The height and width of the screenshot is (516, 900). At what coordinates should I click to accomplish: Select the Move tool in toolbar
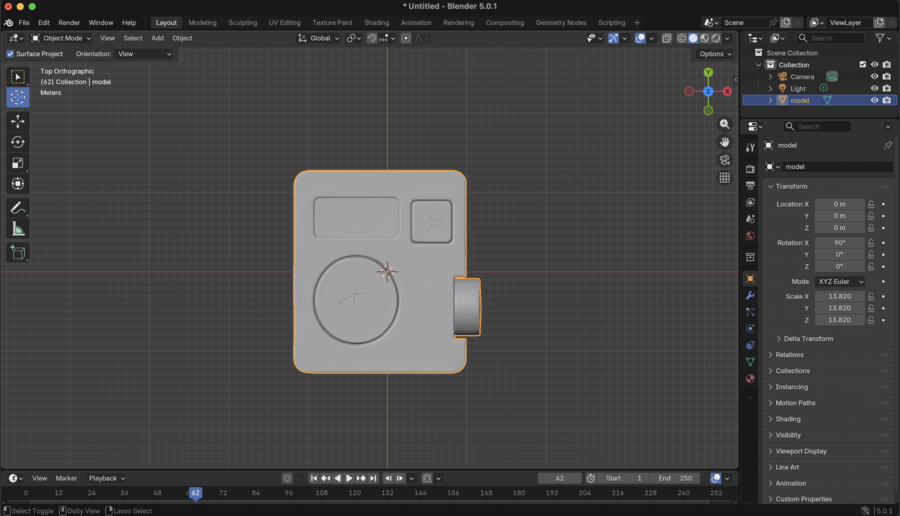coord(18,121)
